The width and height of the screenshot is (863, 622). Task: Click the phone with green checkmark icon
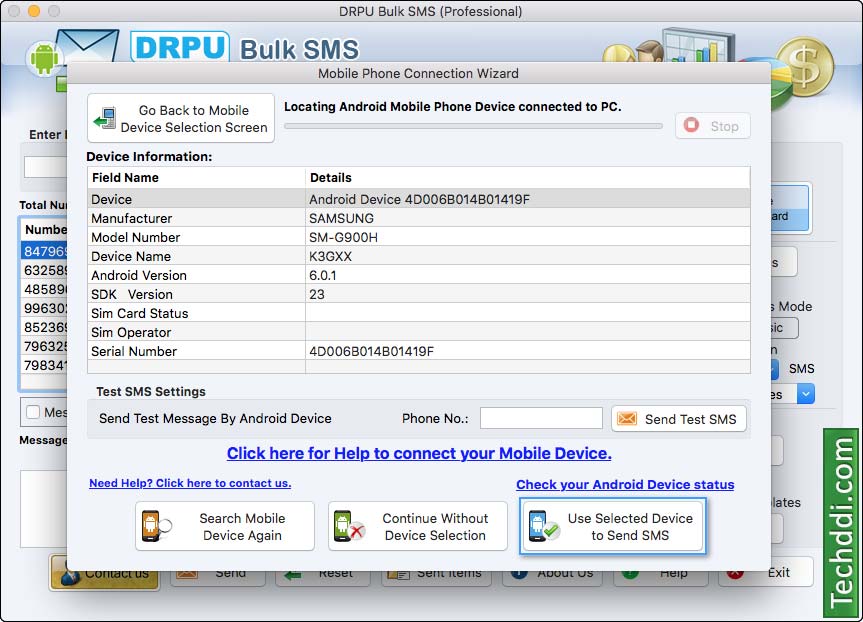pyautogui.click(x=543, y=526)
